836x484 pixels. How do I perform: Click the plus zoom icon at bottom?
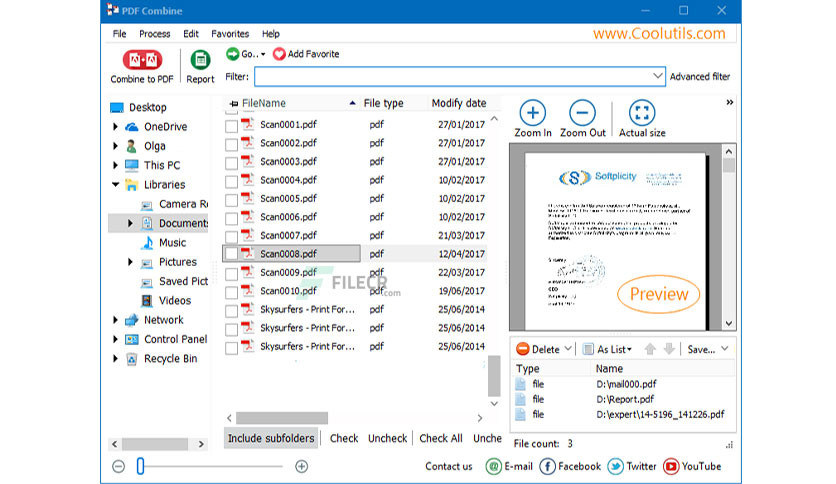pos(301,466)
